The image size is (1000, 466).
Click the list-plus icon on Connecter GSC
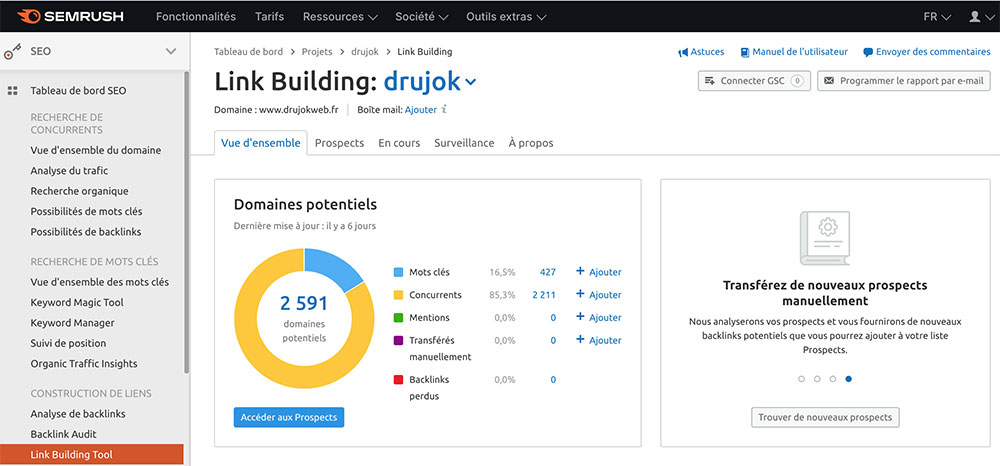pos(710,81)
